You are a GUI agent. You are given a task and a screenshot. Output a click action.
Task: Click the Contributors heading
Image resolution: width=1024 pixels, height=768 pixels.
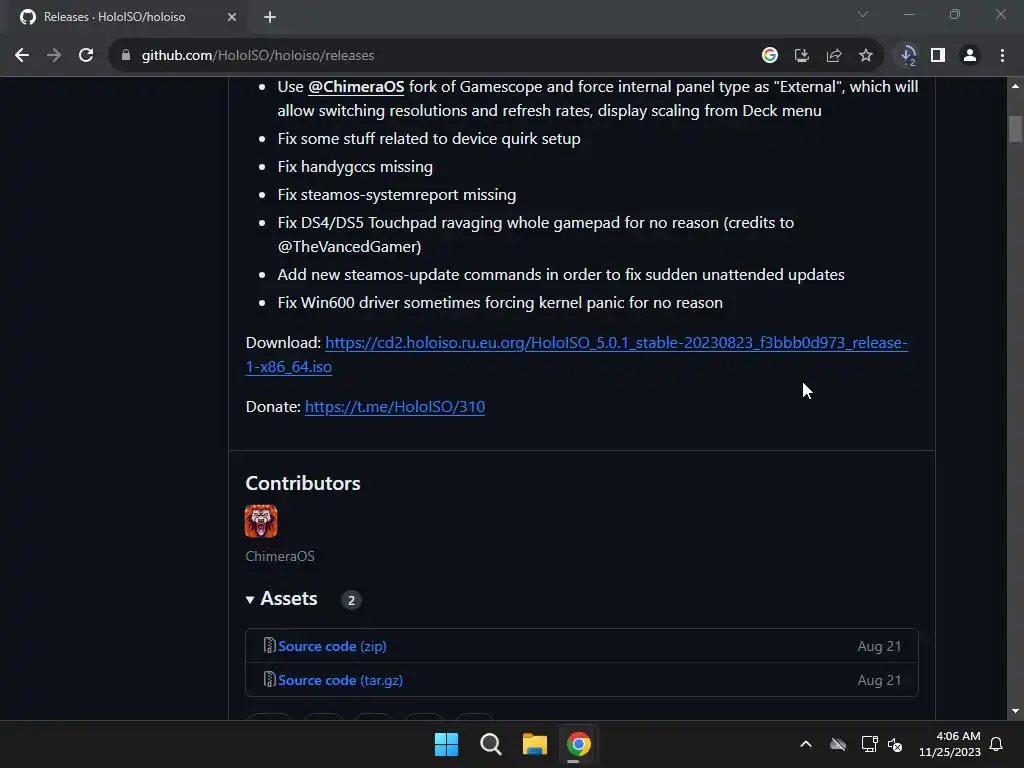[303, 483]
